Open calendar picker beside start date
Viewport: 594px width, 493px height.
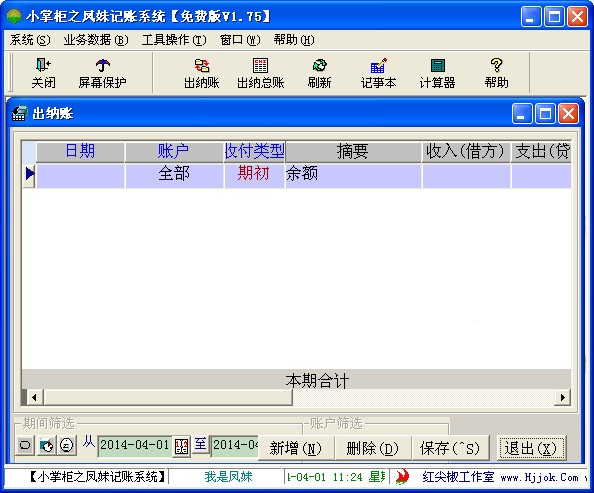(x=181, y=446)
